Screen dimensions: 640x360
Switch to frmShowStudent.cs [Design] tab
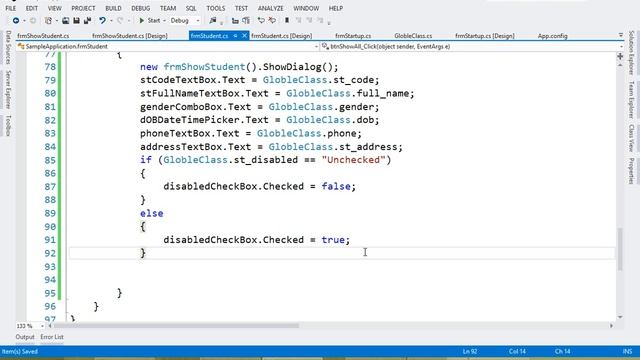point(130,36)
